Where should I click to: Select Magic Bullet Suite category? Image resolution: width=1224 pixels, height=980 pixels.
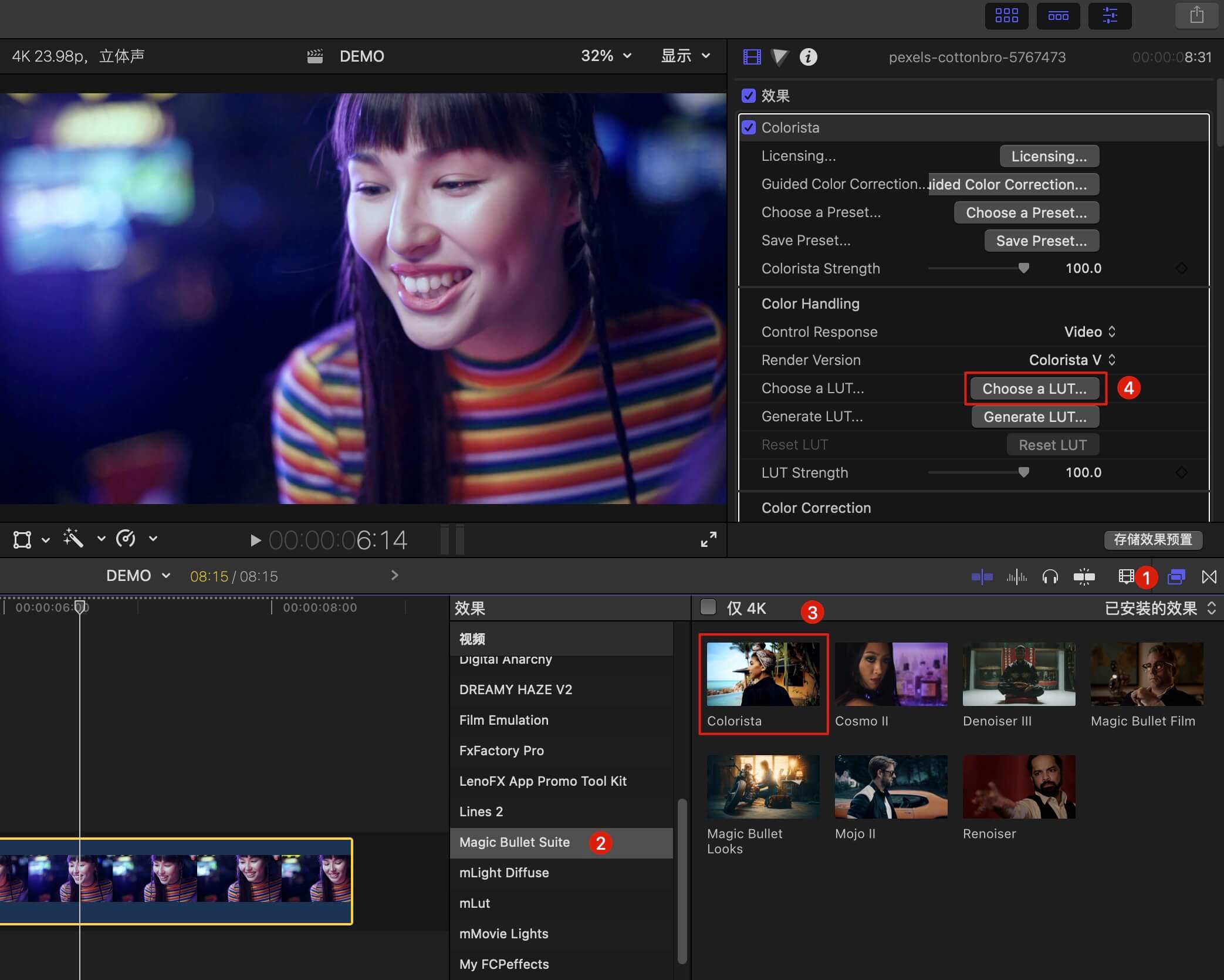562,842
